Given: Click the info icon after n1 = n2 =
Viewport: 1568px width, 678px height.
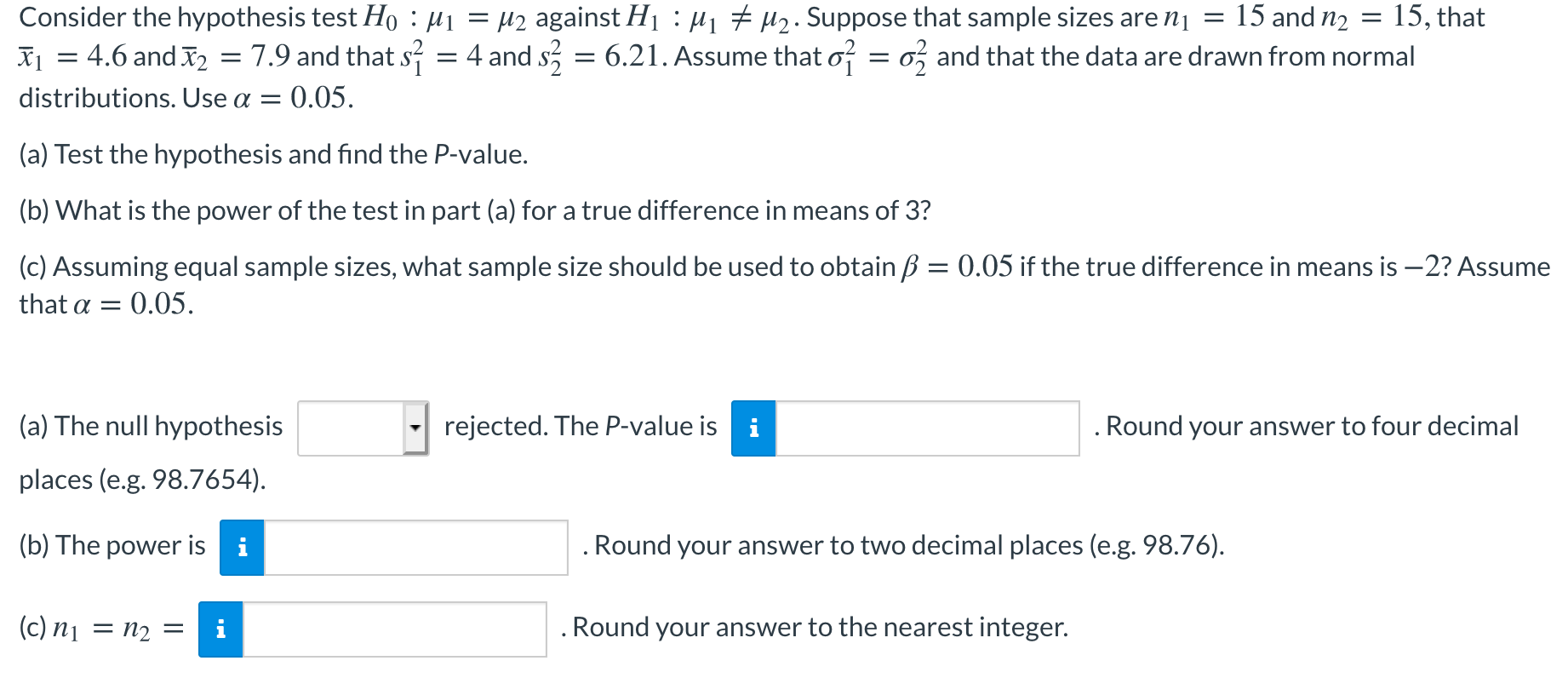Looking at the screenshot, I should point(220,629).
